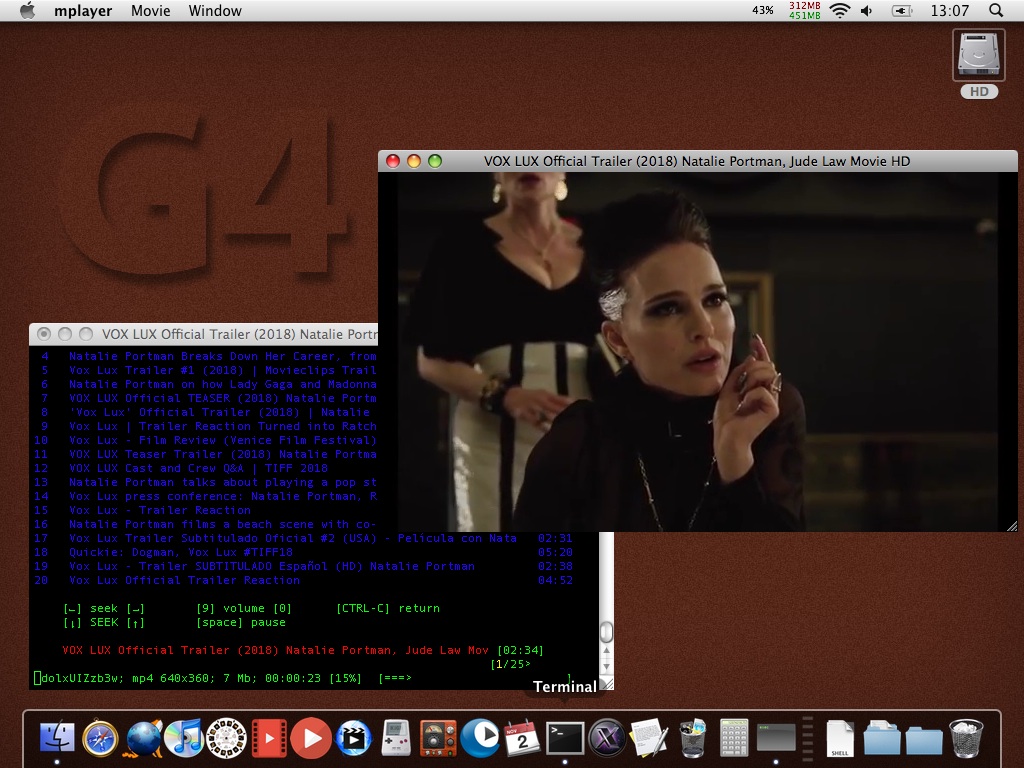The image size is (1024, 768).
Task: Launch the Calculator dock icon
Action: click(x=734, y=738)
